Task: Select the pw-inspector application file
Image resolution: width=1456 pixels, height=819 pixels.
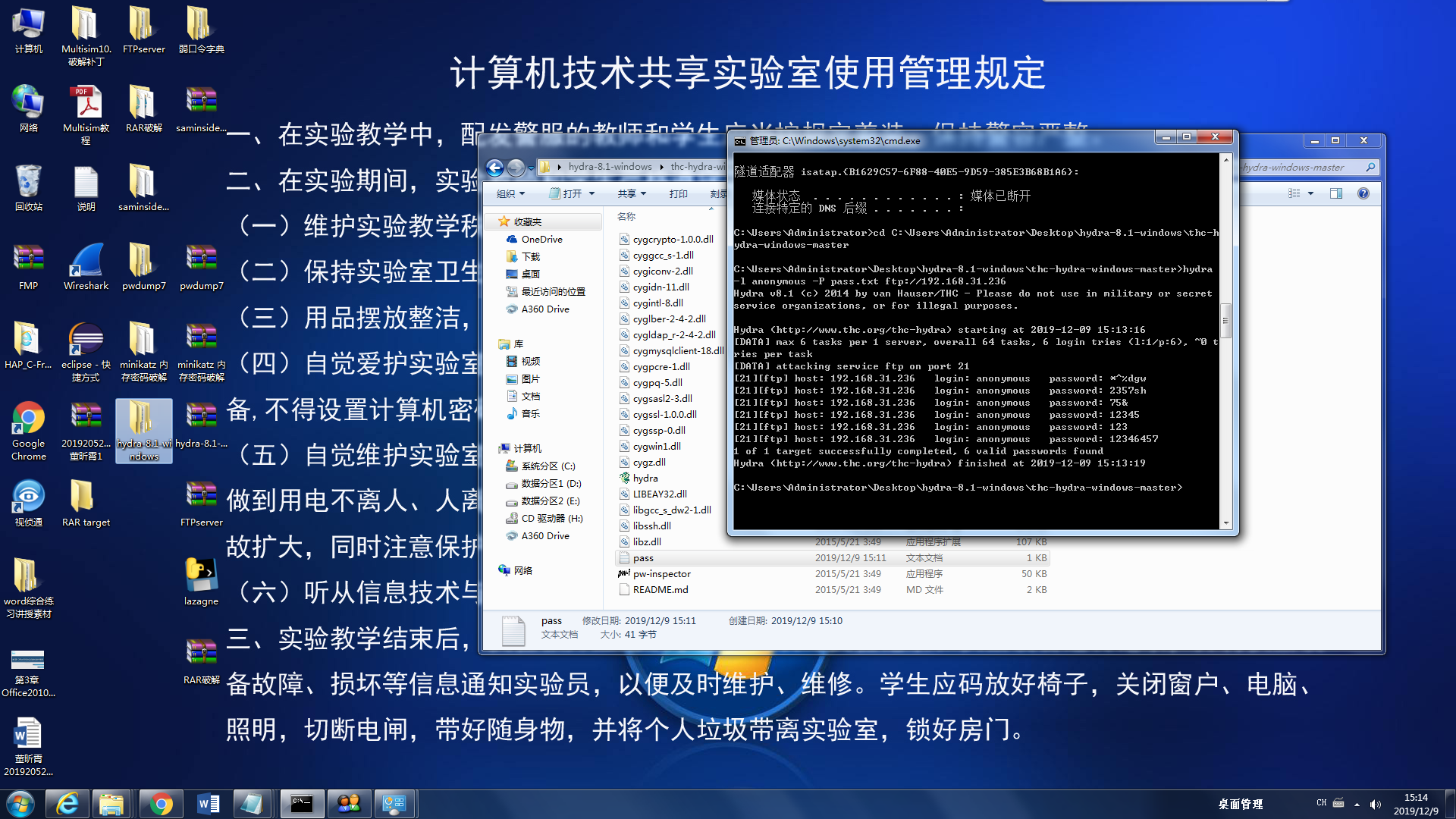Action: pyautogui.click(x=661, y=574)
